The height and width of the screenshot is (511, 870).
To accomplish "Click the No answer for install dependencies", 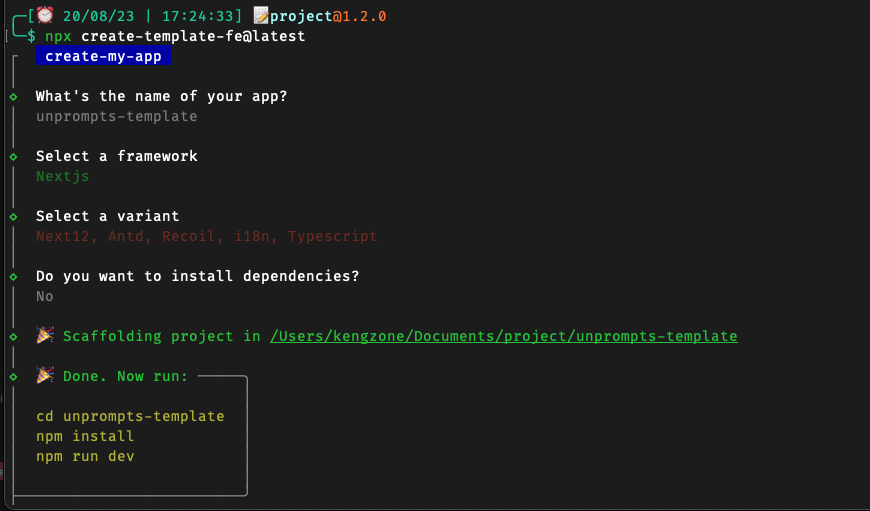I will pos(45,296).
